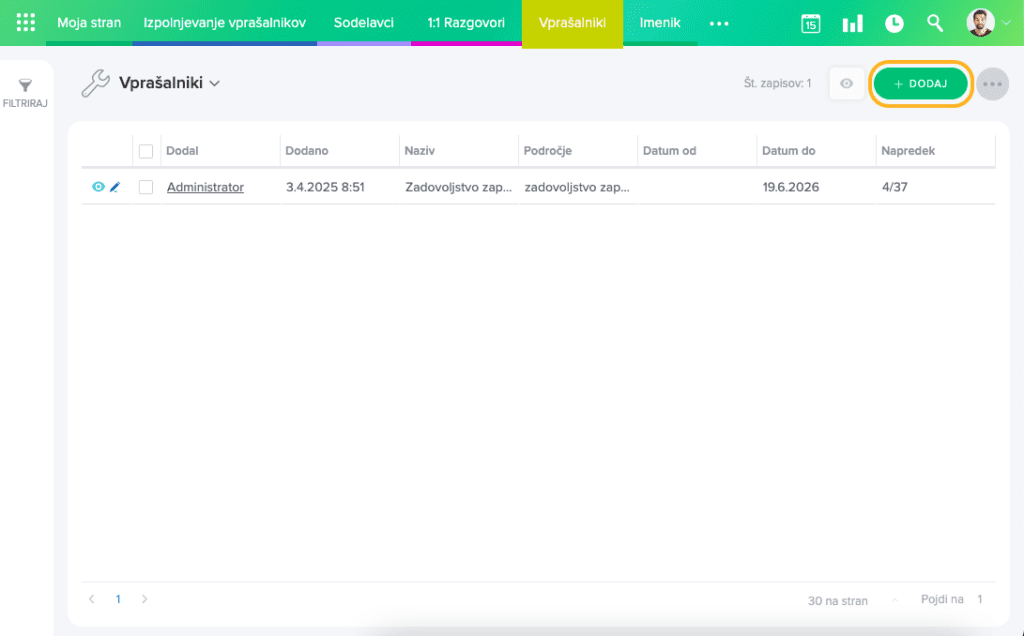Open the calendar icon in top bar
Screen dimensions: 1024x636
pos(811,24)
